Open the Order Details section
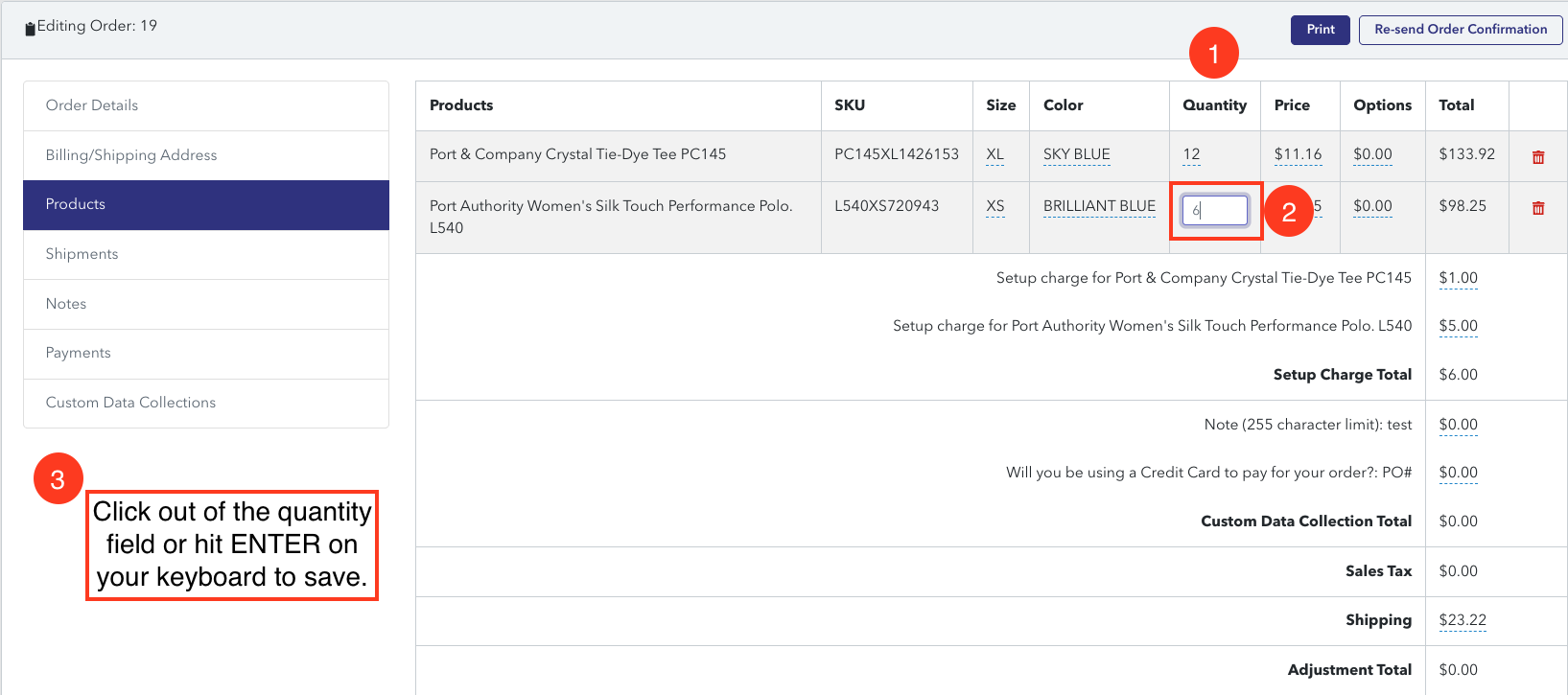1568x695 pixels. pyautogui.click(x=206, y=105)
